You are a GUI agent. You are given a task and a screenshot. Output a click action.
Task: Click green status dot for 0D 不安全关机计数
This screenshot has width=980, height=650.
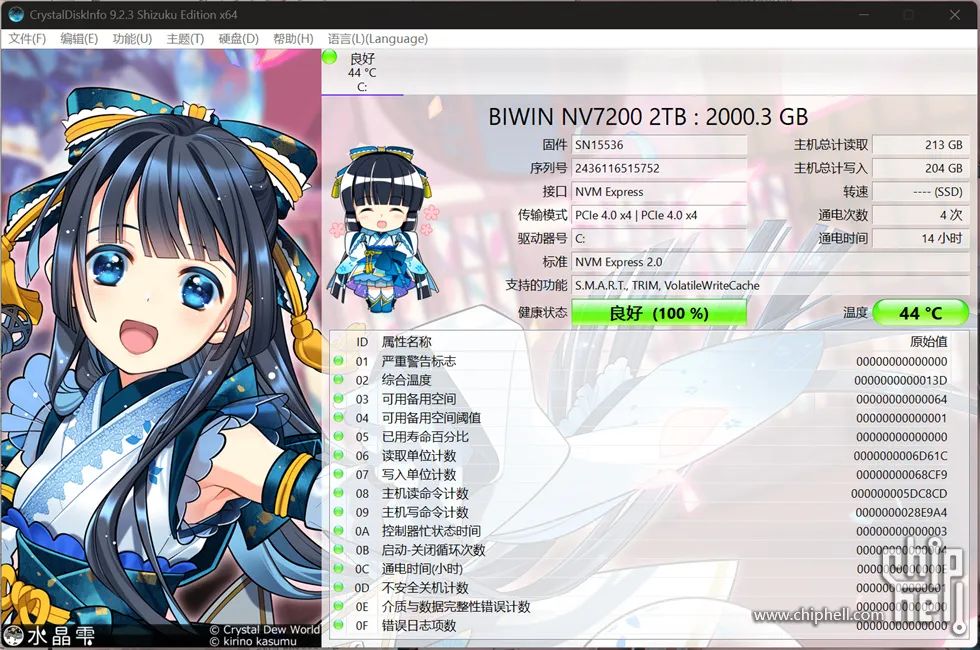click(339, 587)
